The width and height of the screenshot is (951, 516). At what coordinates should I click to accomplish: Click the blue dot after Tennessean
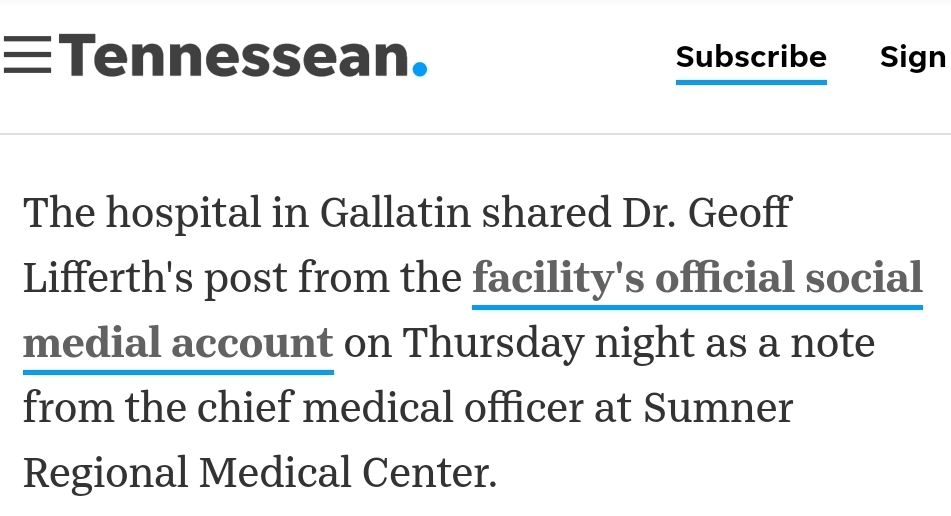pos(420,69)
